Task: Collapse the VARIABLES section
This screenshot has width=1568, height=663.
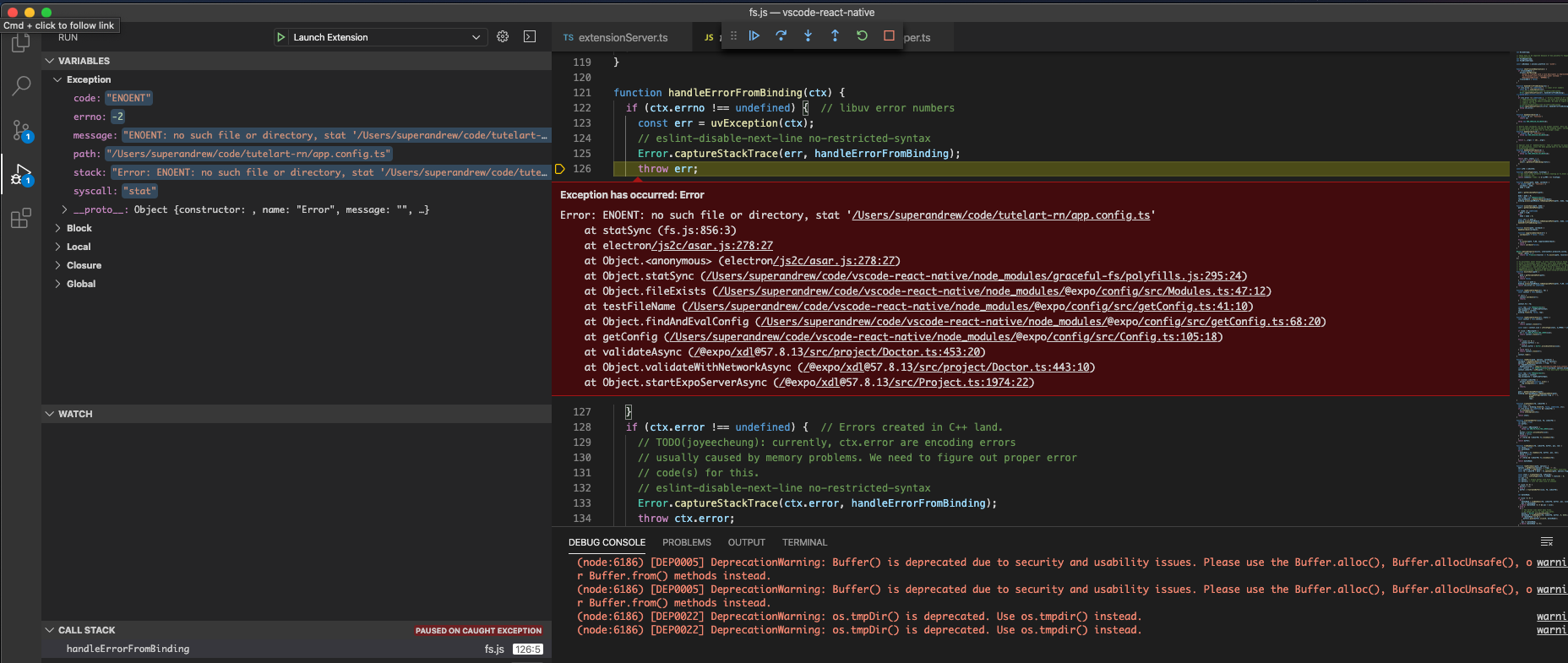Action: click(x=296, y=61)
